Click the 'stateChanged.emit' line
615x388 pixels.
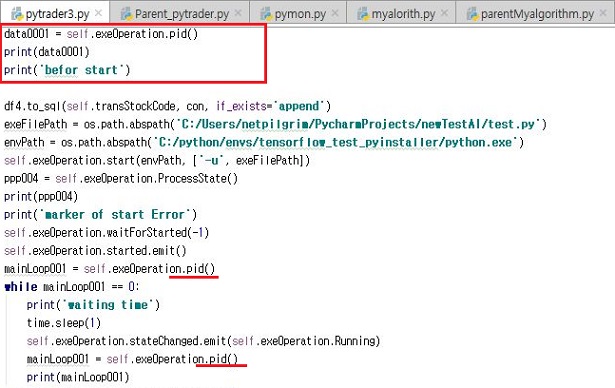pos(203,341)
